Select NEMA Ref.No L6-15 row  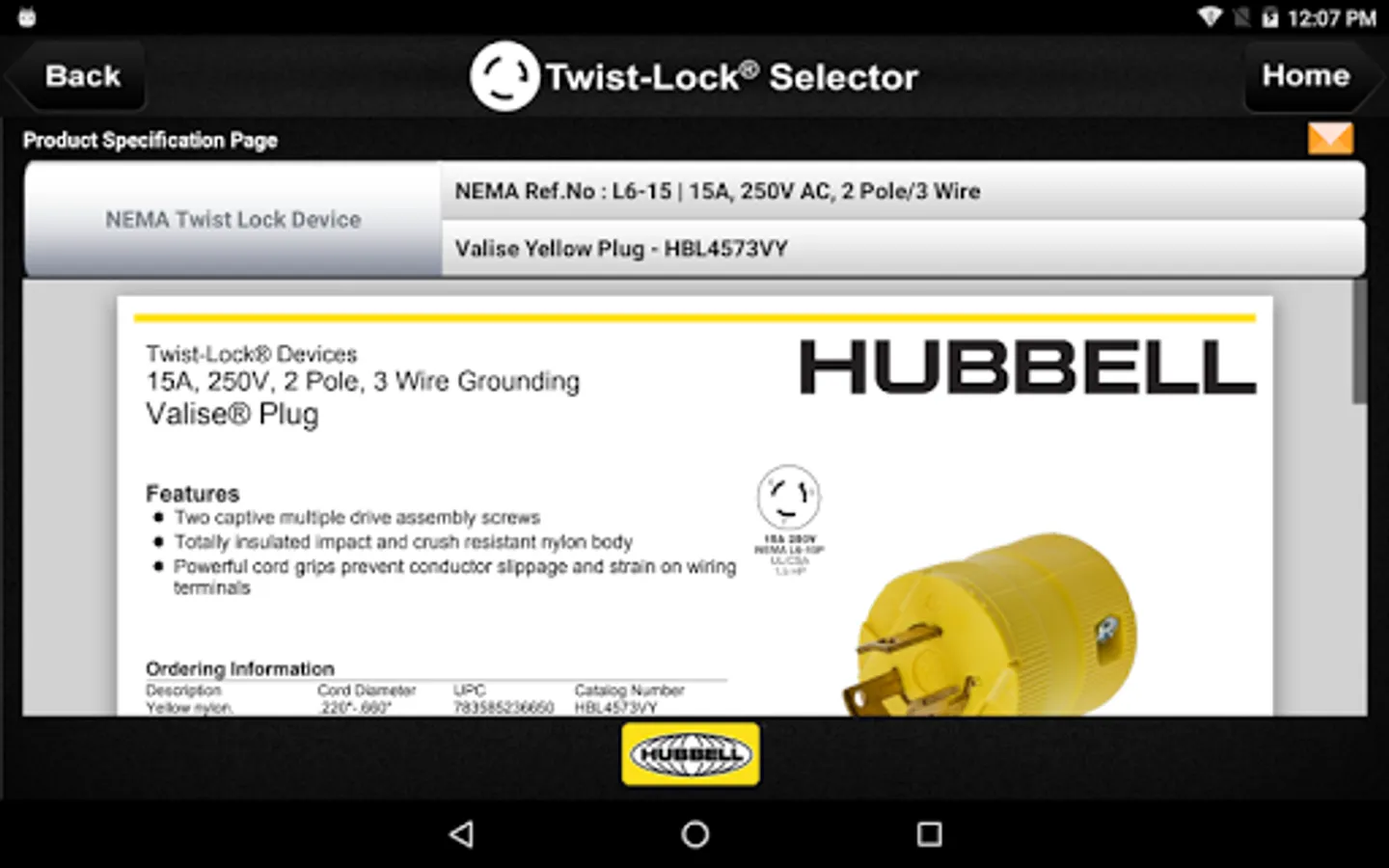tap(903, 191)
